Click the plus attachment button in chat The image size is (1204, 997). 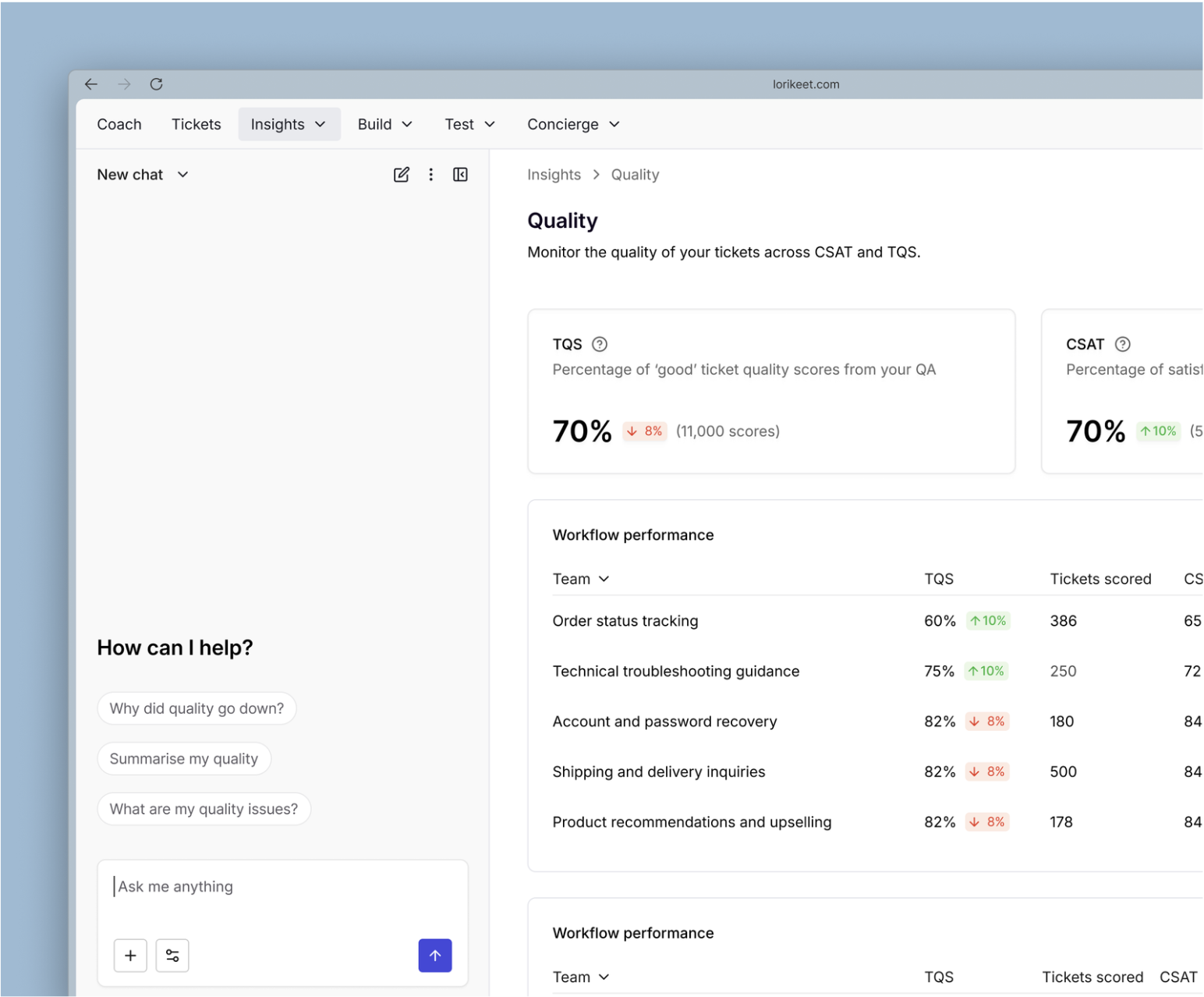pyautogui.click(x=130, y=956)
